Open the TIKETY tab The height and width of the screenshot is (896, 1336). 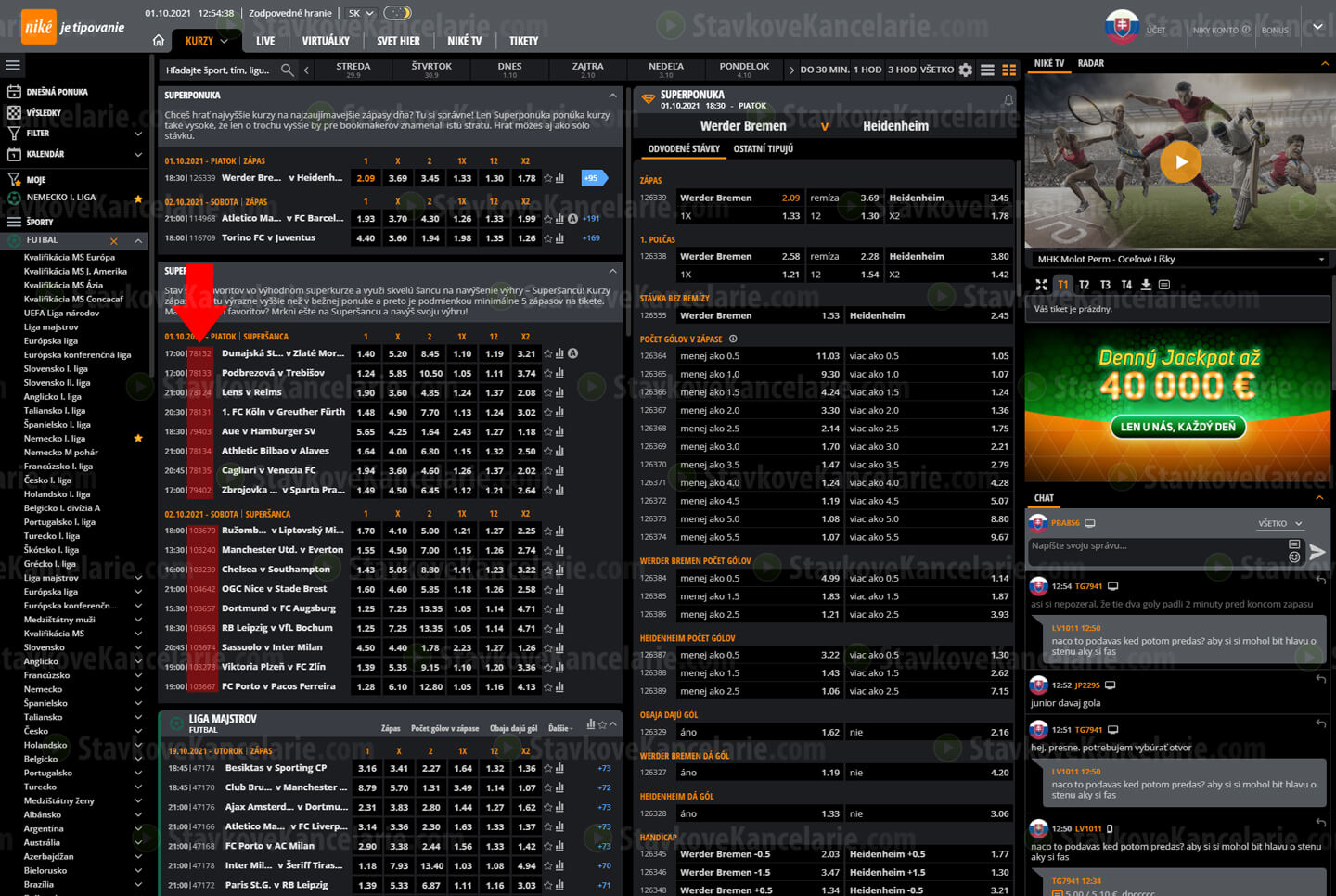pyautogui.click(x=523, y=41)
